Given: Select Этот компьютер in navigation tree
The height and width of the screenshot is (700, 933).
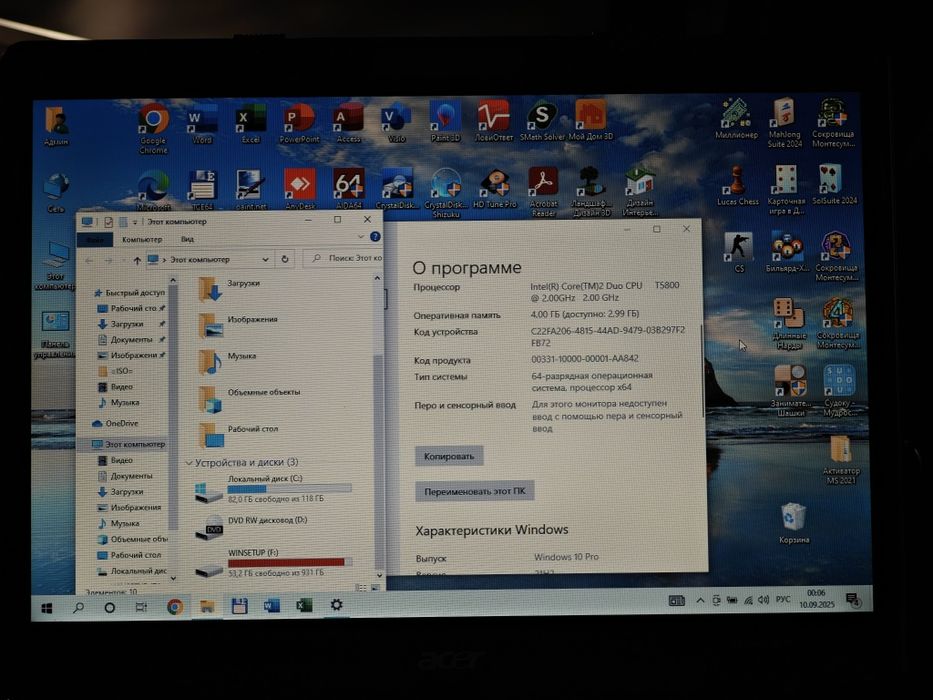Looking at the screenshot, I should point(129,444).
